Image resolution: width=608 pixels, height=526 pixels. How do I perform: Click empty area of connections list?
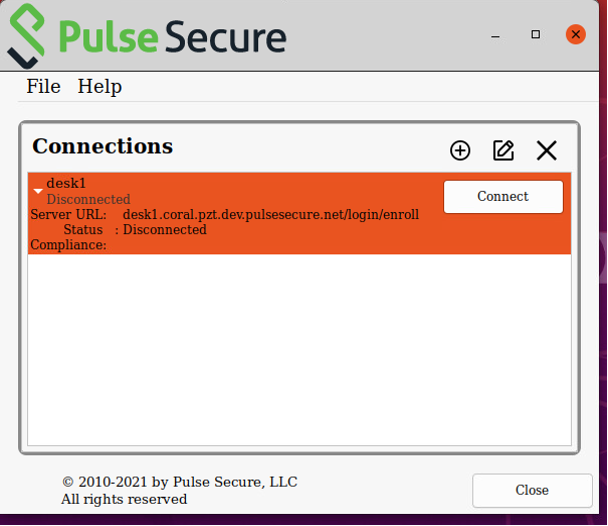[299, 350]
